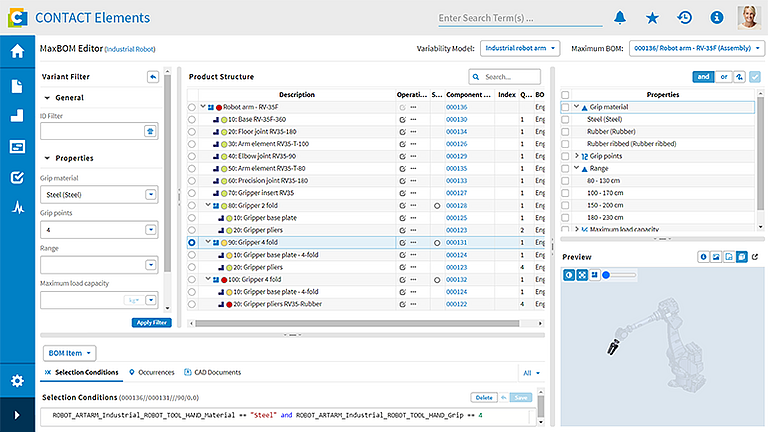Click the info icon in the header
Screen dimensions: 768x432
pyautogui.click(x=717, y=18)
